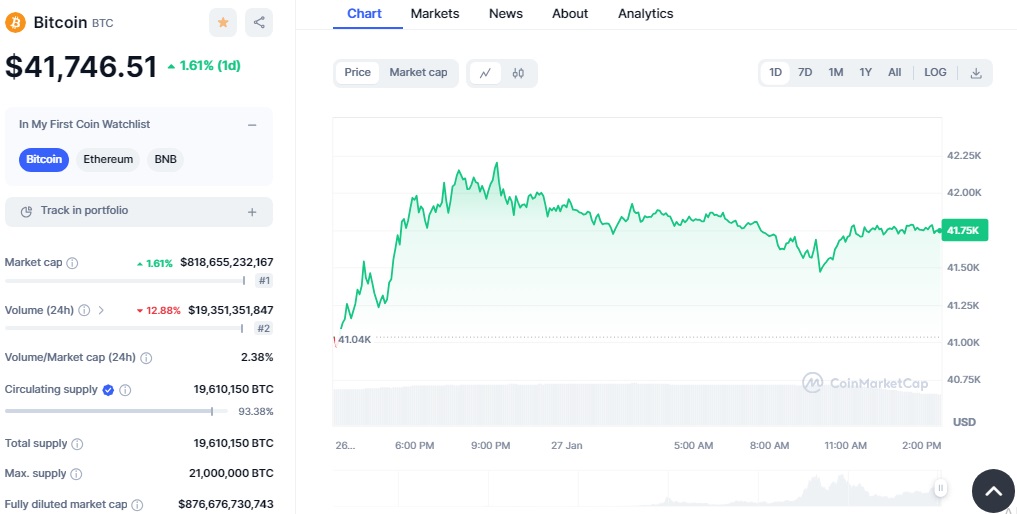Expand Volume (24h) details chevron
Screen dimensions: 1017x514
[x=101, y=310]
